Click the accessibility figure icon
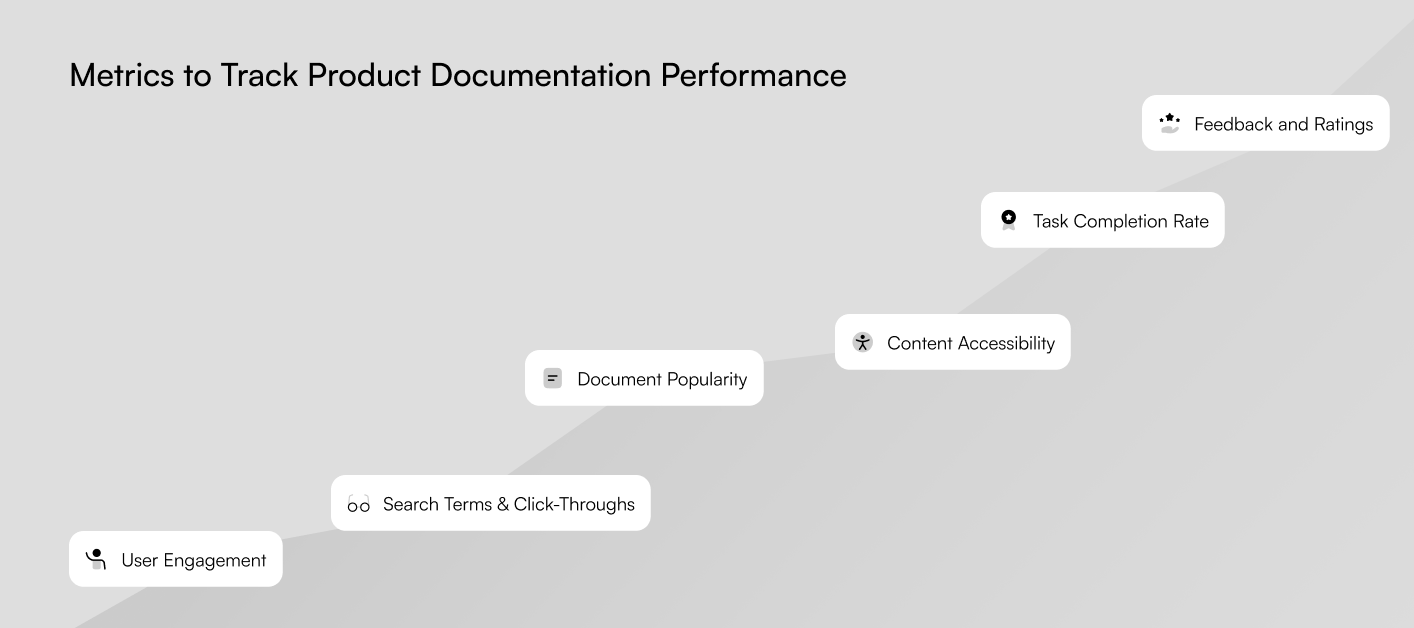 click(x=862, y=342)
